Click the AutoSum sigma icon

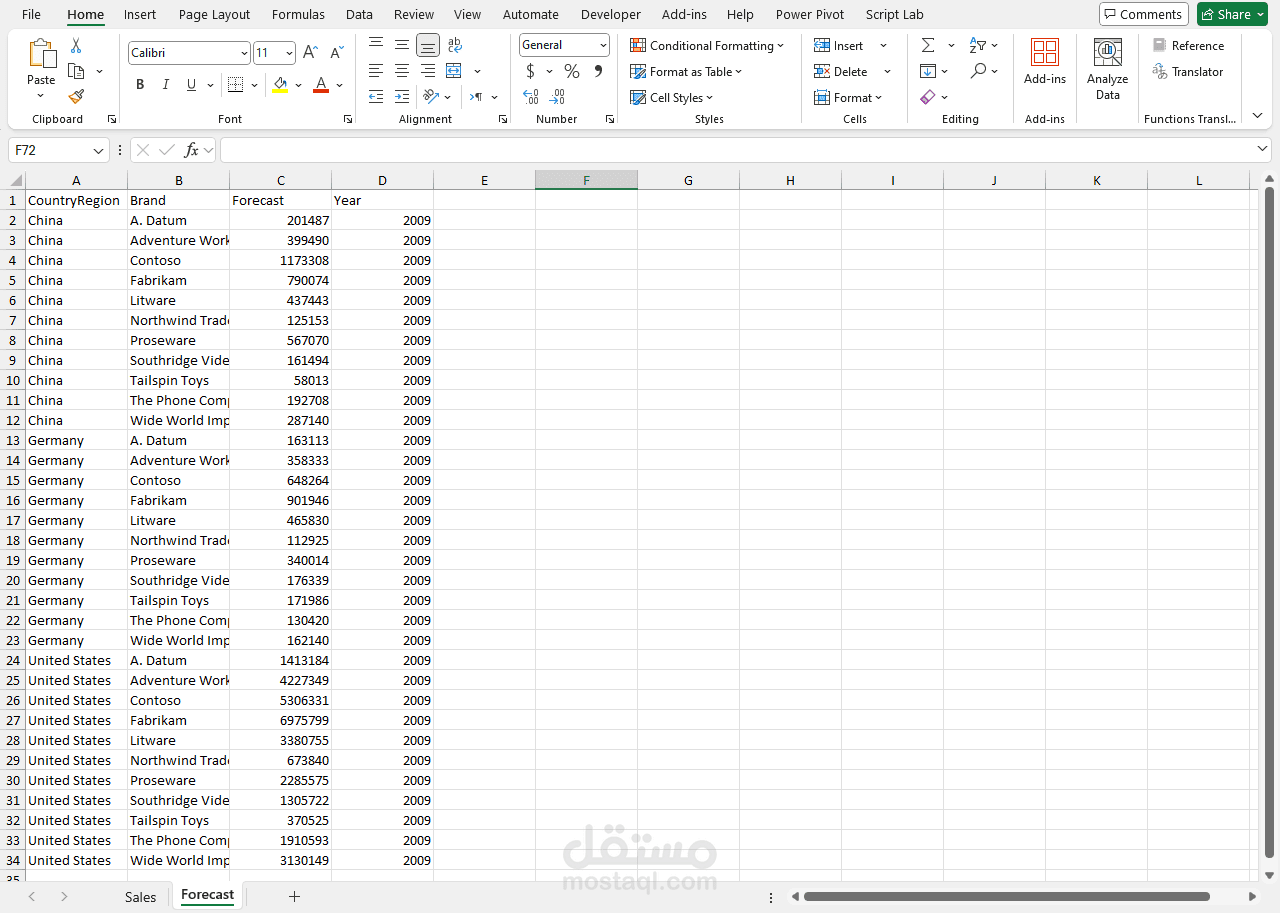(x=928, y=45)
